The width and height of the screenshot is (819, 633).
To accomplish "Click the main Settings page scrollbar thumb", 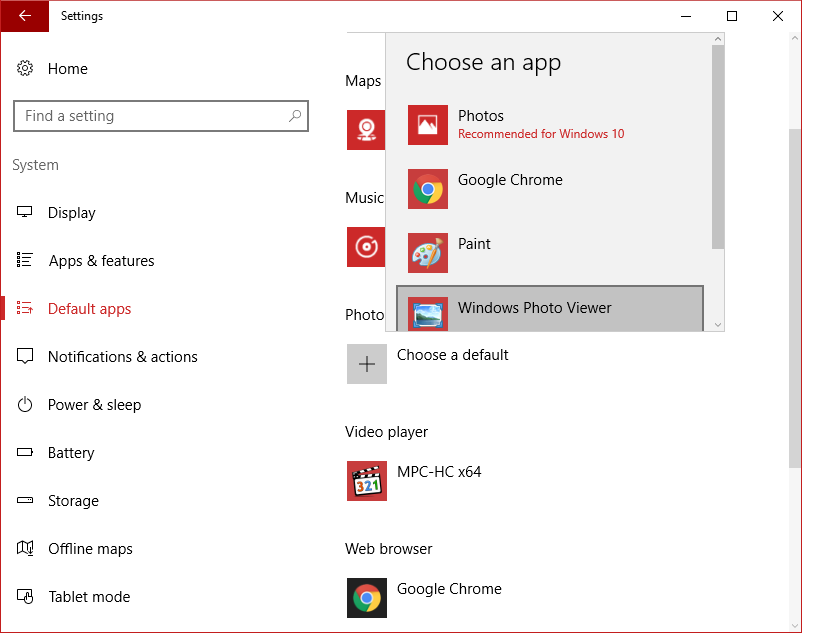I will [x=794, y=298].
